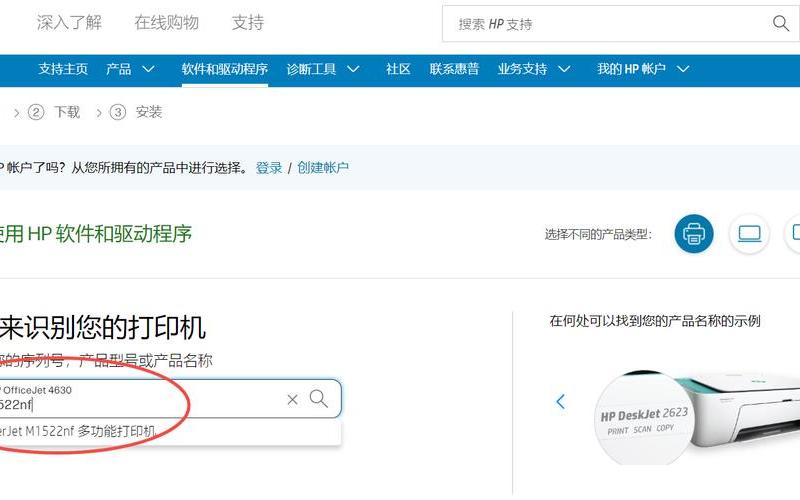Viewport: 800px width, 500px height.
Task: Expand the 产品 dropdown chevron
Action: (148, 69)
